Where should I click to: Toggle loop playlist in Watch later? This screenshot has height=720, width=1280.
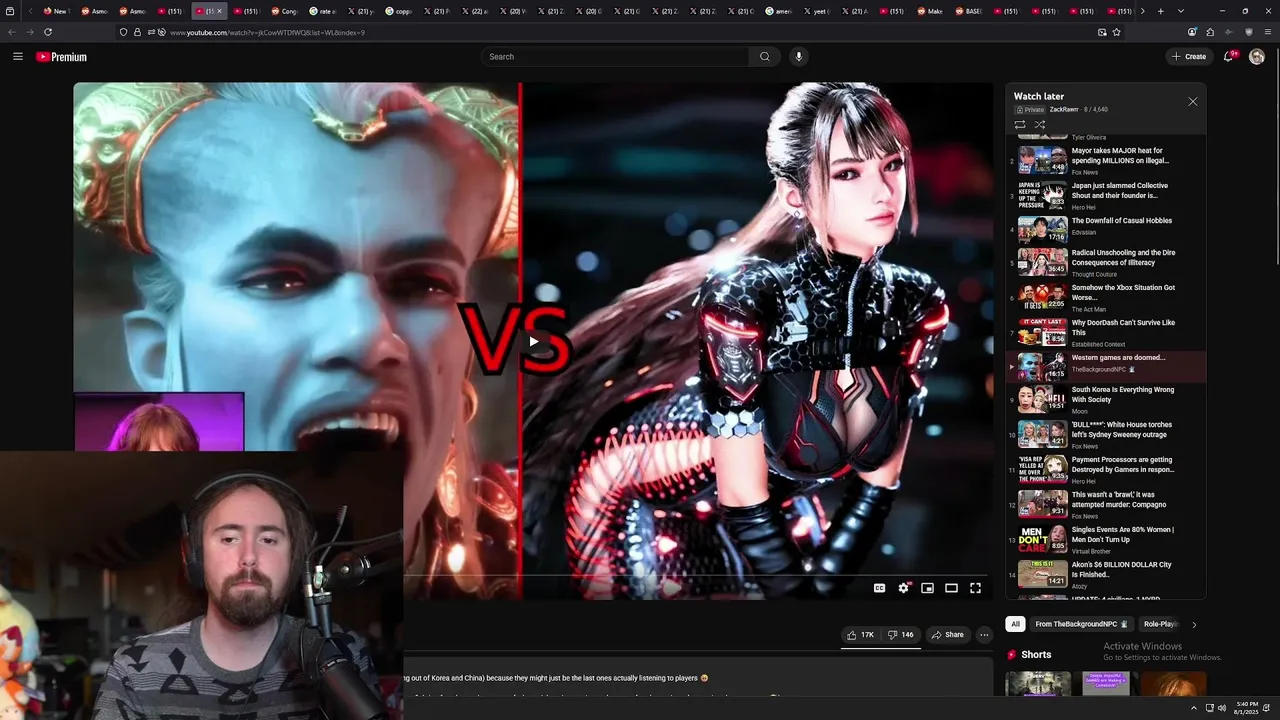(1020, 125)
